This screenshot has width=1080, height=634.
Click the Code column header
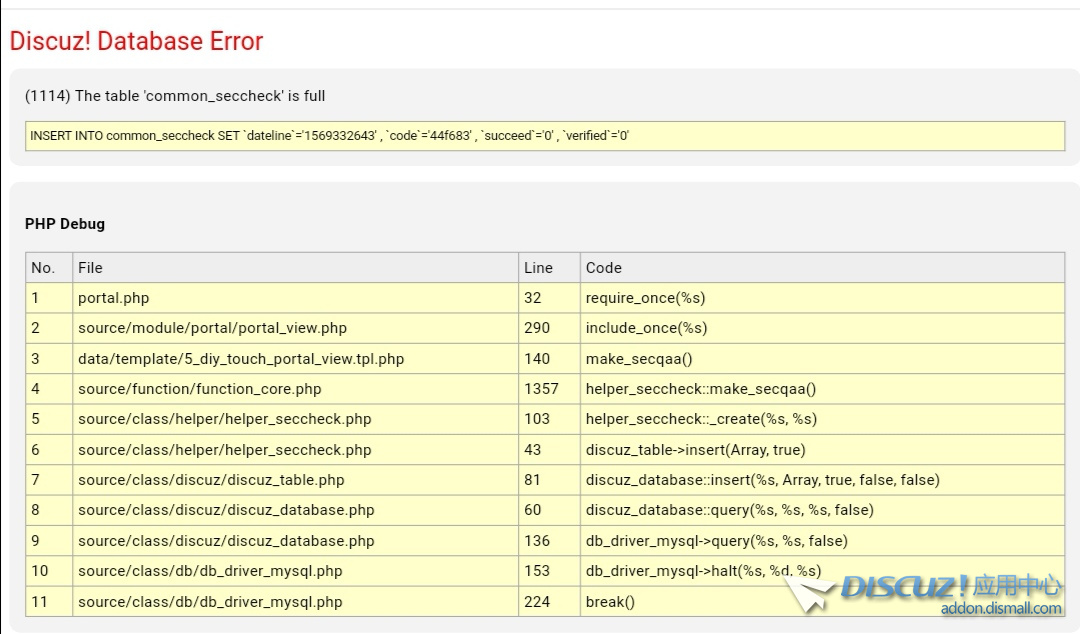[604, 268]
